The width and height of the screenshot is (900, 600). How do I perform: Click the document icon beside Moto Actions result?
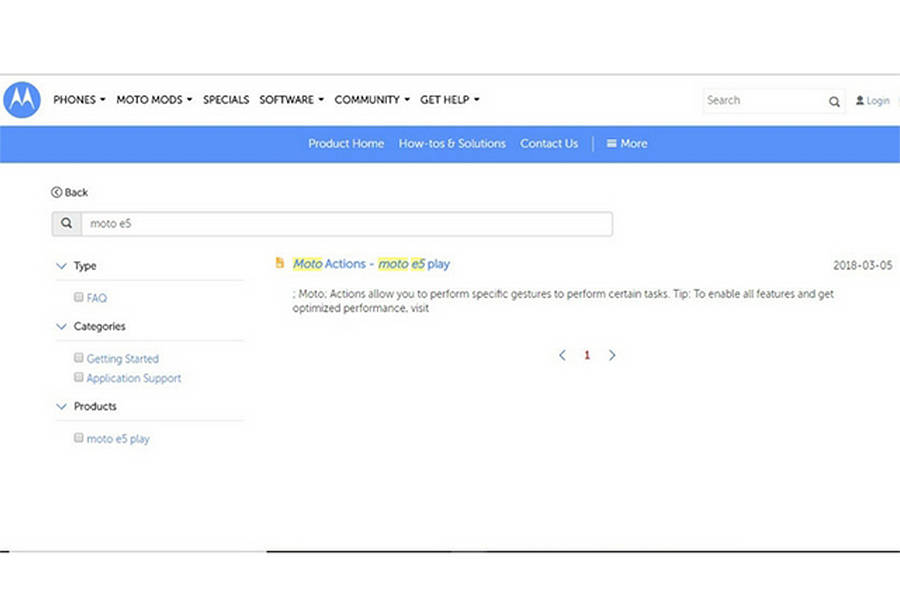(x=280, y=263)
